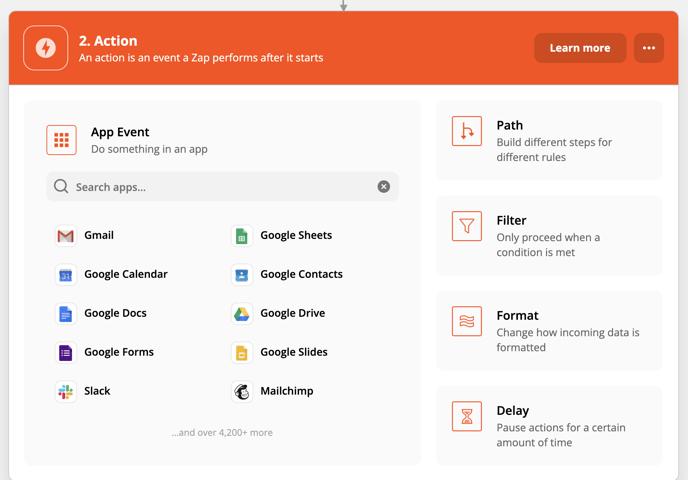Open the three-dot options menu

pyautogui.click(x=649, y=48)
